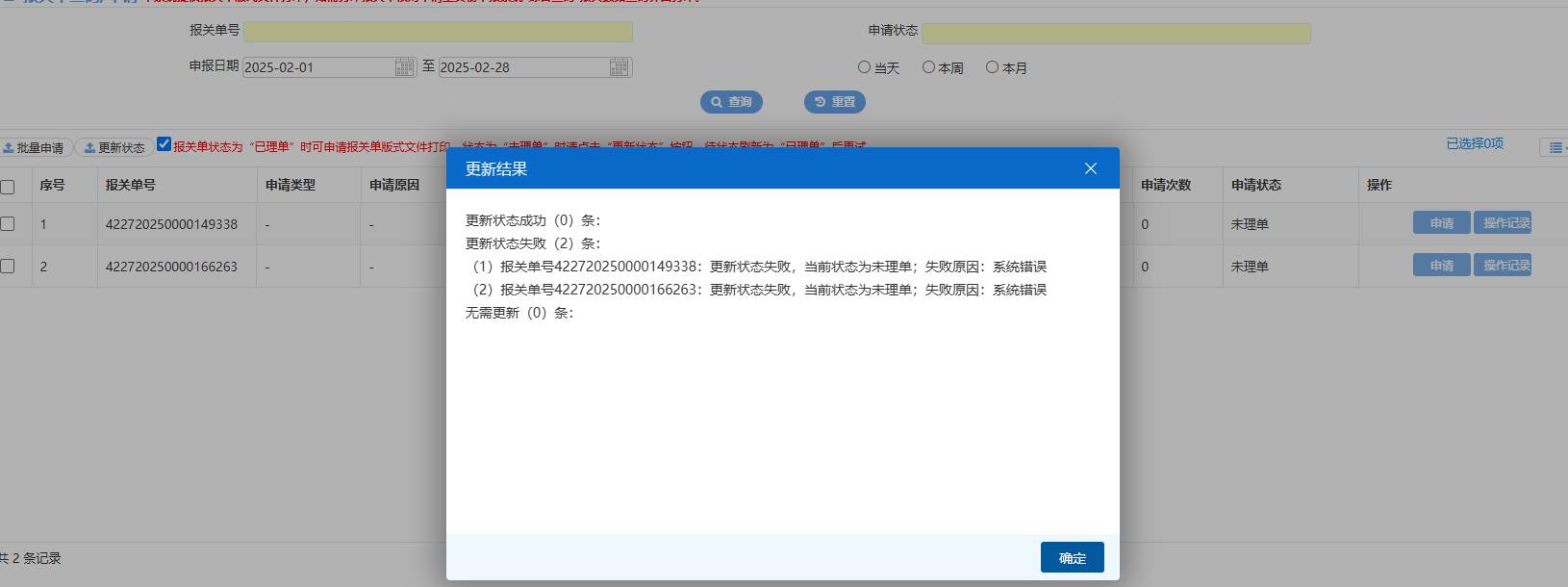Click failure message for 422720250000149338 in dialog
Screen dimensions: 1568x587
759,267
